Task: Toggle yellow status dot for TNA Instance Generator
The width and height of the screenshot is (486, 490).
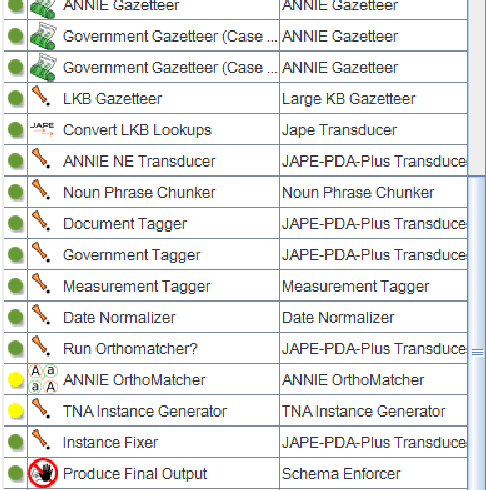Action: pos(15,411)
